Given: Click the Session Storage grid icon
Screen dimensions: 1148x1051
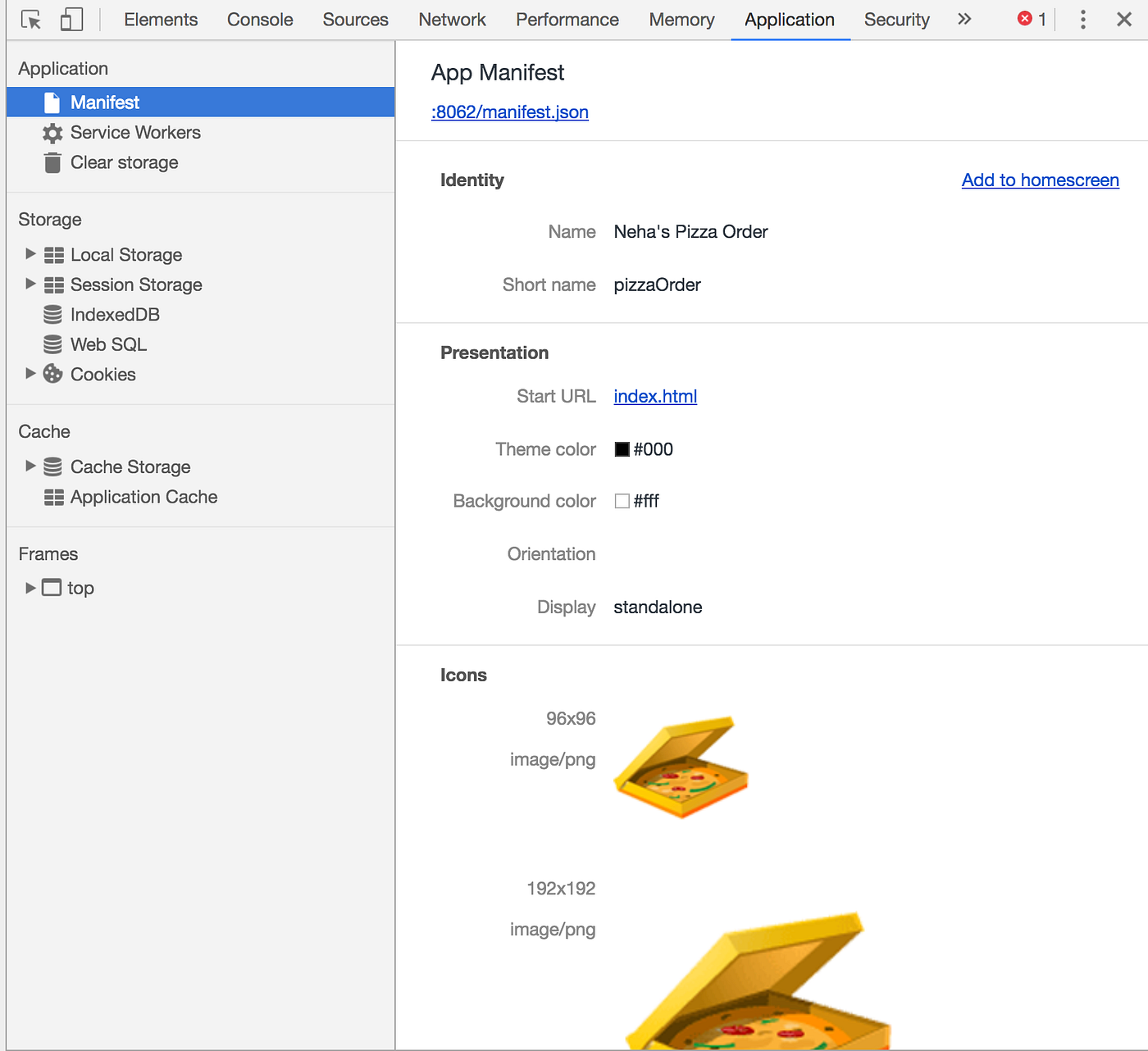Looking at the screenshot, I should [x=54, y=284].
